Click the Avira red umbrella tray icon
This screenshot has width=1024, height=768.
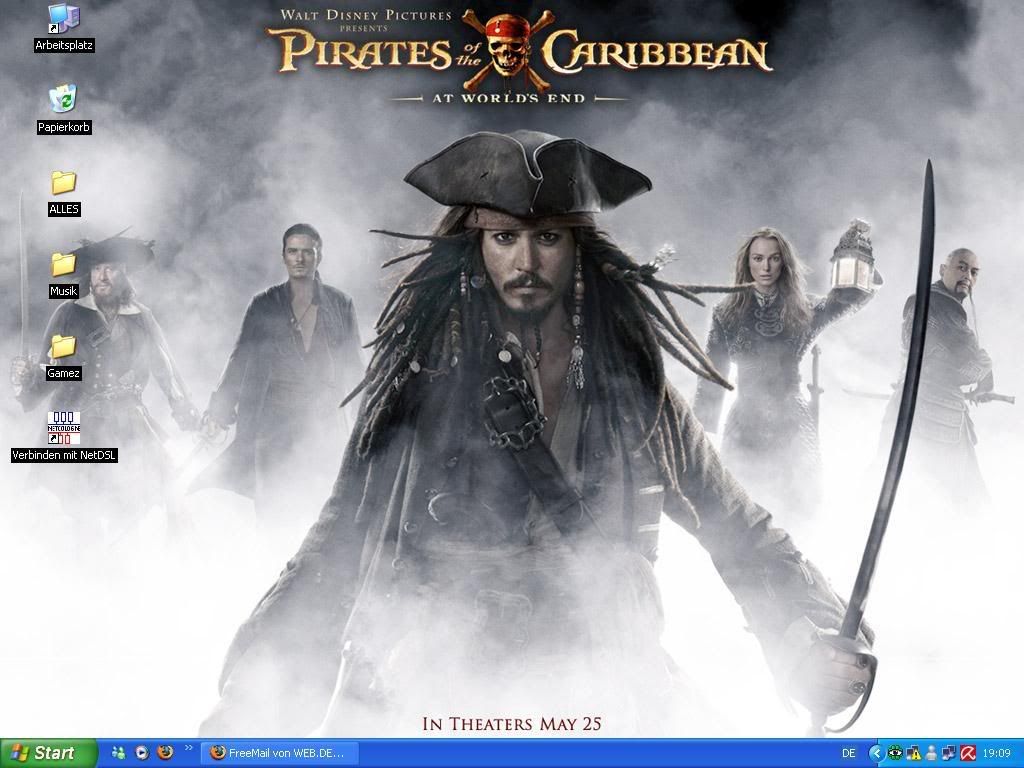967,753
